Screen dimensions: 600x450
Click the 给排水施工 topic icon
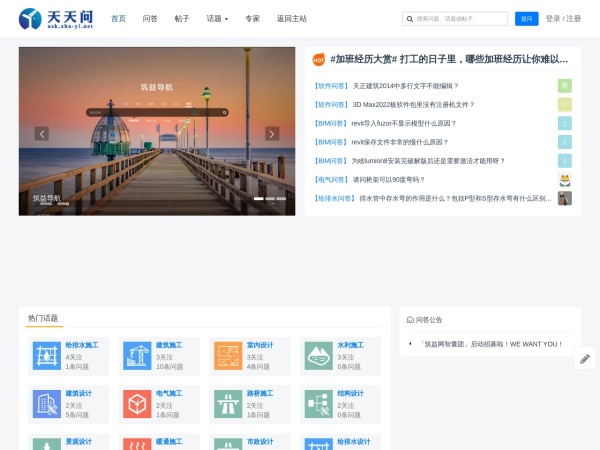pyautogui.click(x=47, y=355)
